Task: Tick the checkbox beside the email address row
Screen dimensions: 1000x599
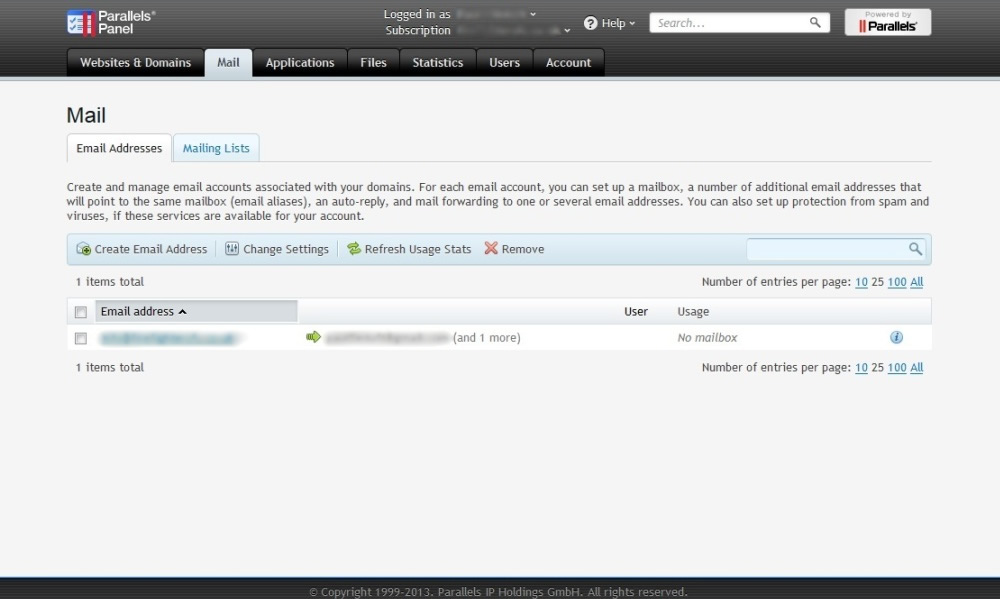Action: 80,338
